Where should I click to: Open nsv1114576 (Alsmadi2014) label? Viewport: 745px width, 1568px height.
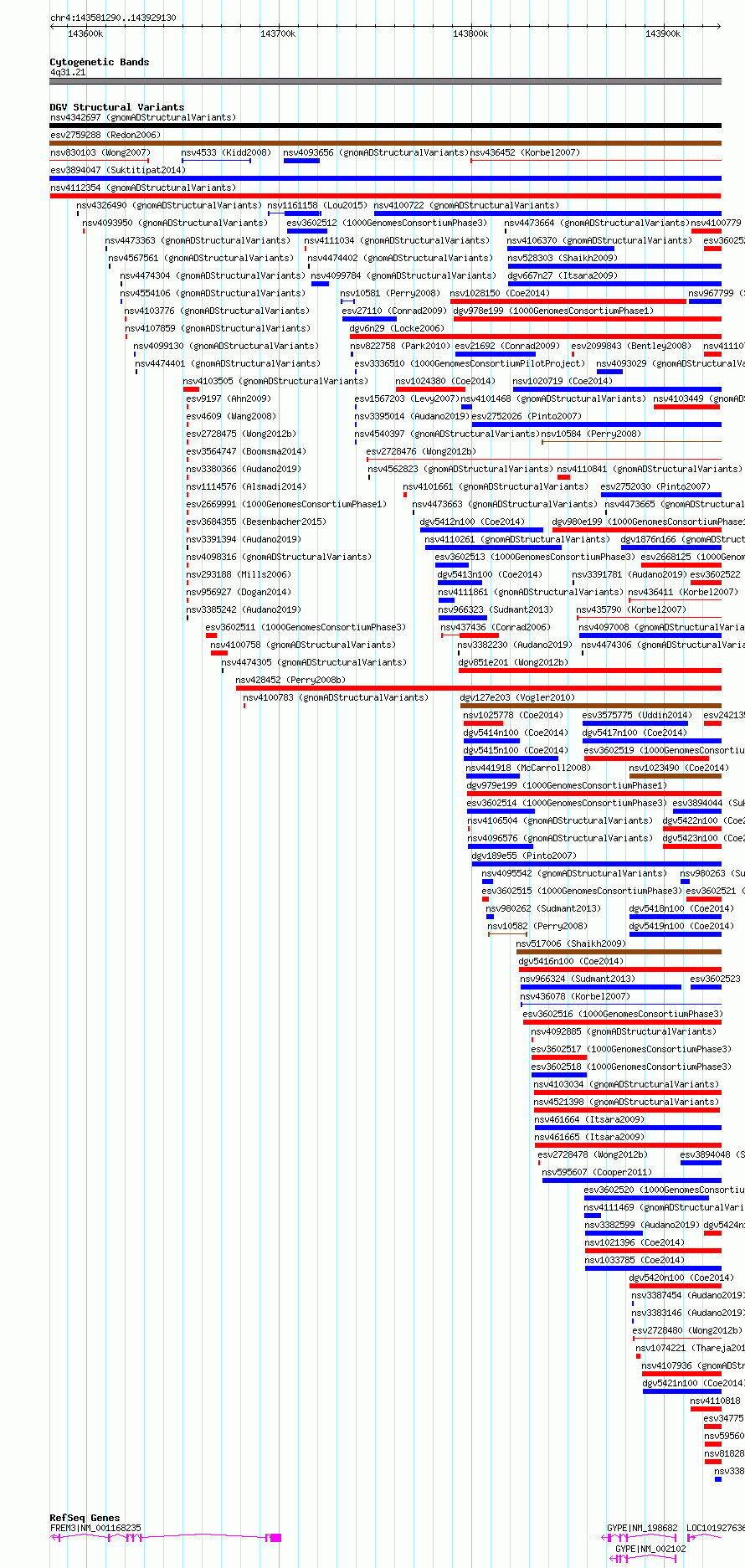pyautogui.click(x=246, y=486)
